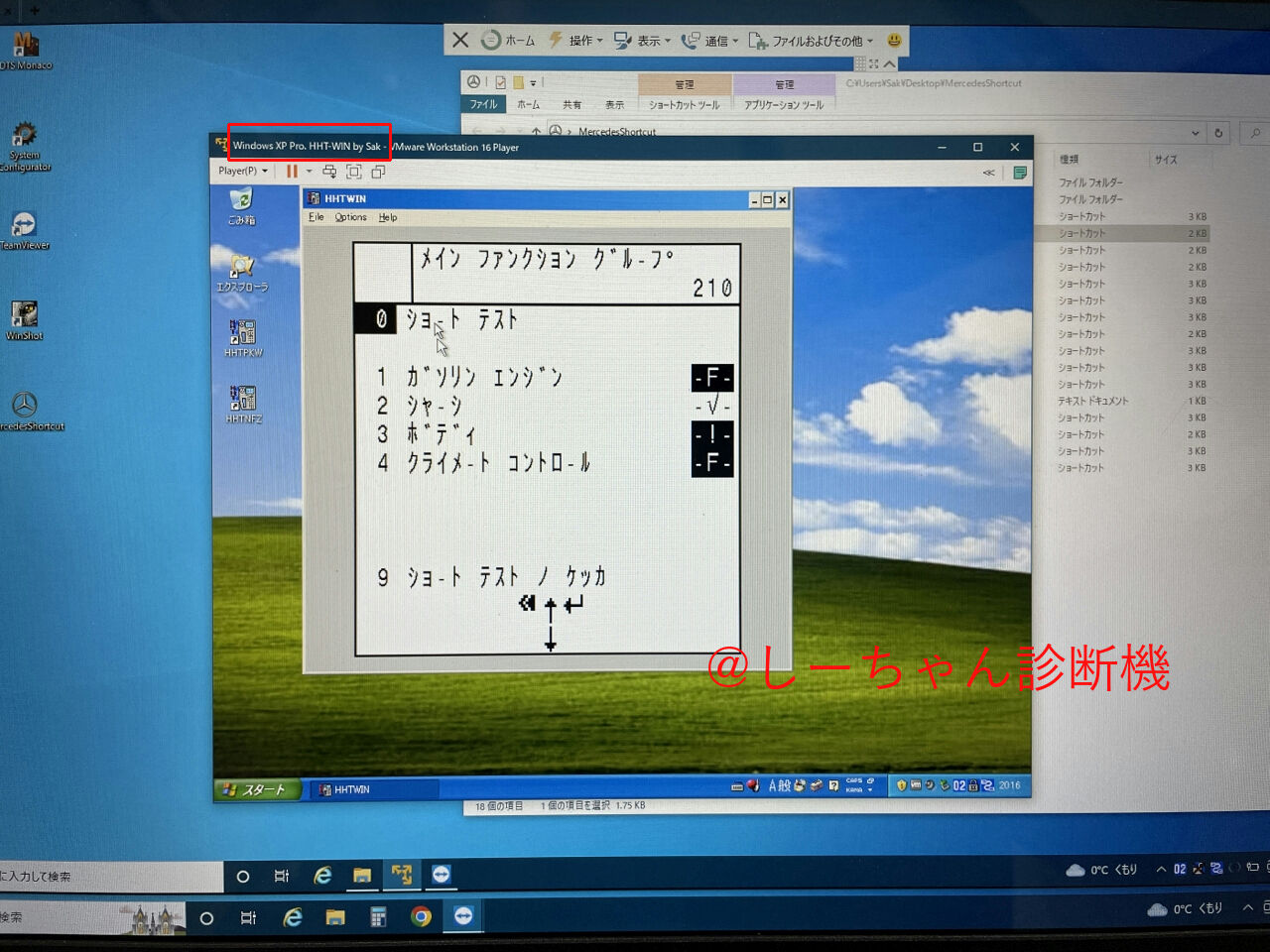Open the Options menu in HHTWIN

(349, 217)
